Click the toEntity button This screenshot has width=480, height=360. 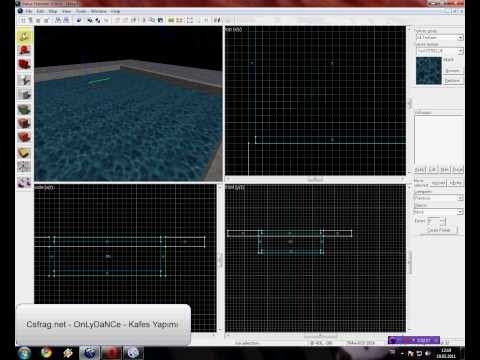[x=455, y=183]
